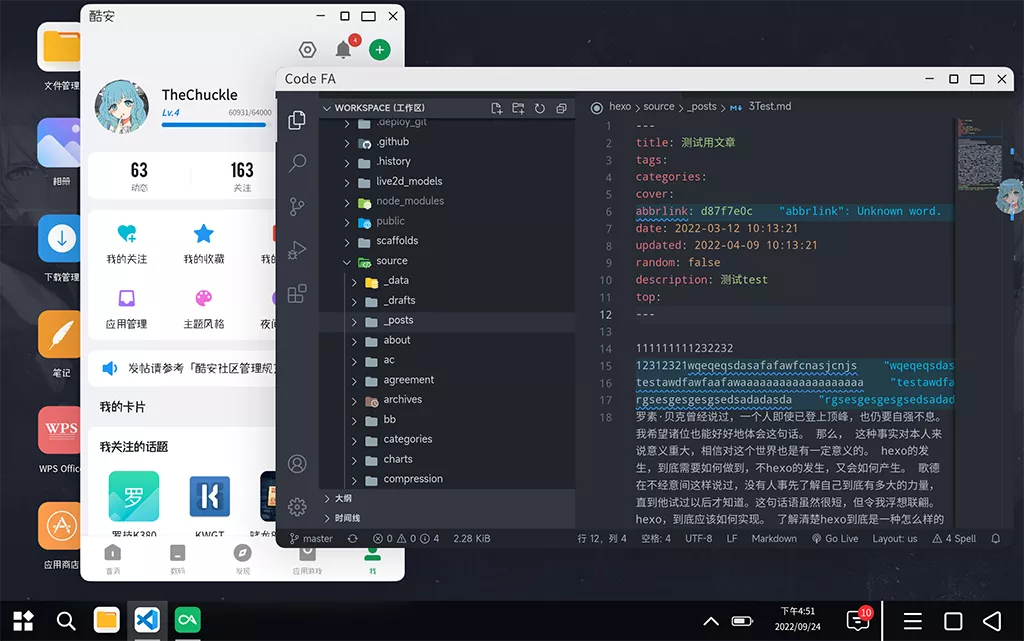Open the 罗技K380 topic card

pos(134,503)
